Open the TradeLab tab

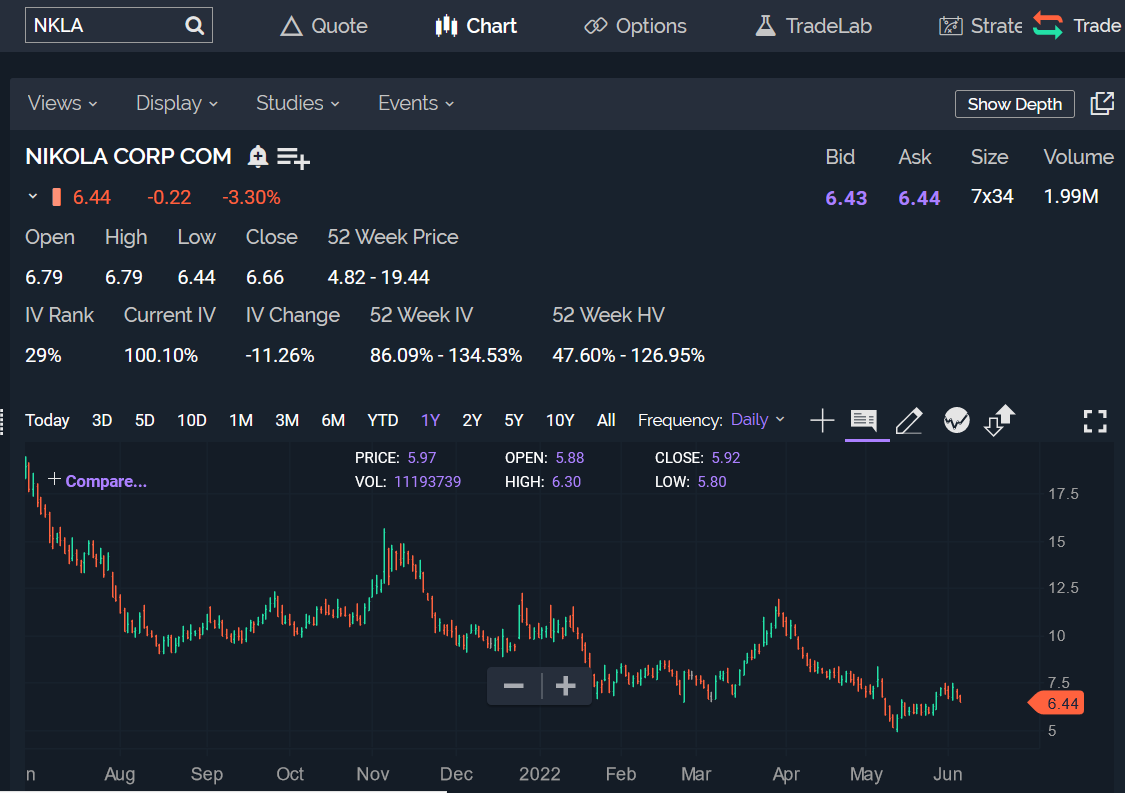tap(814, 27)
